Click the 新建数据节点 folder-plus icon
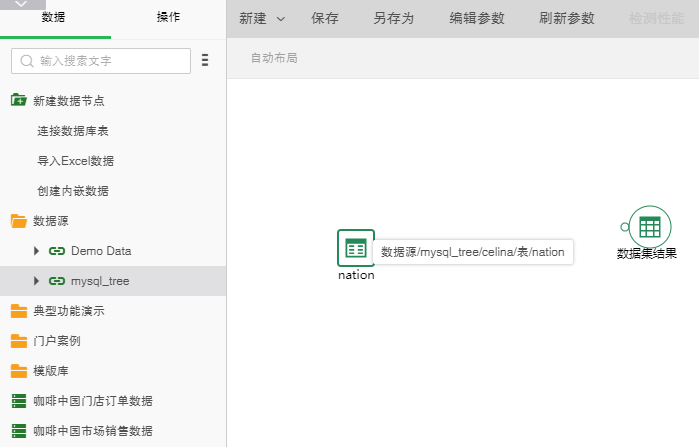This screenshot has height=447, width=699. (x=19, y=100)
